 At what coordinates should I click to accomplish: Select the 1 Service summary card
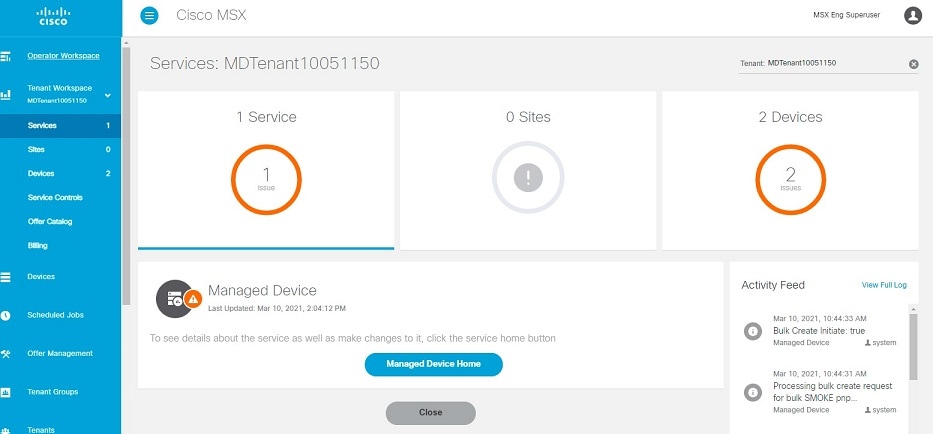[x=266, y=170]
